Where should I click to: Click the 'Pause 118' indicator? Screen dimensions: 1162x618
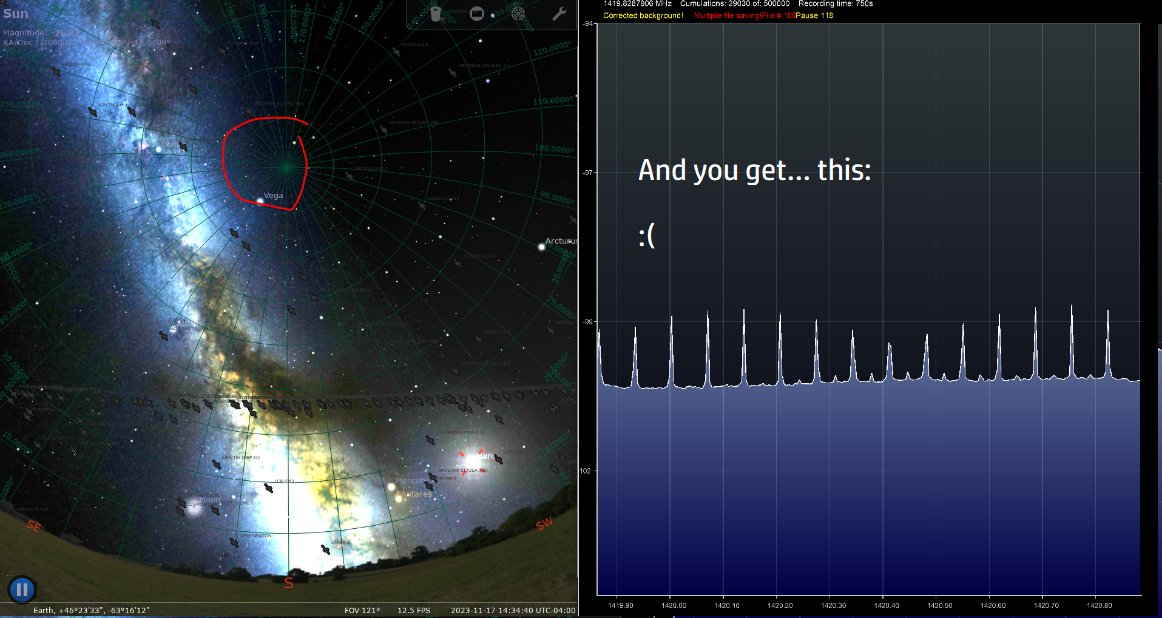(x=814, y=15)
